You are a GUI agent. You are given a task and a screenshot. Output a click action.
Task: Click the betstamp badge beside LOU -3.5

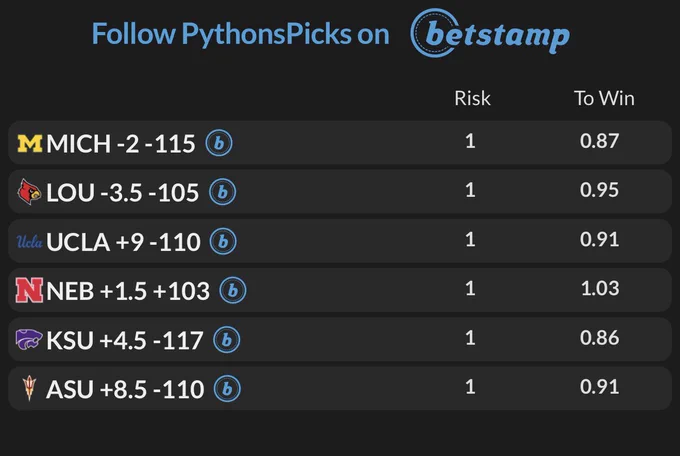point(222,192)
